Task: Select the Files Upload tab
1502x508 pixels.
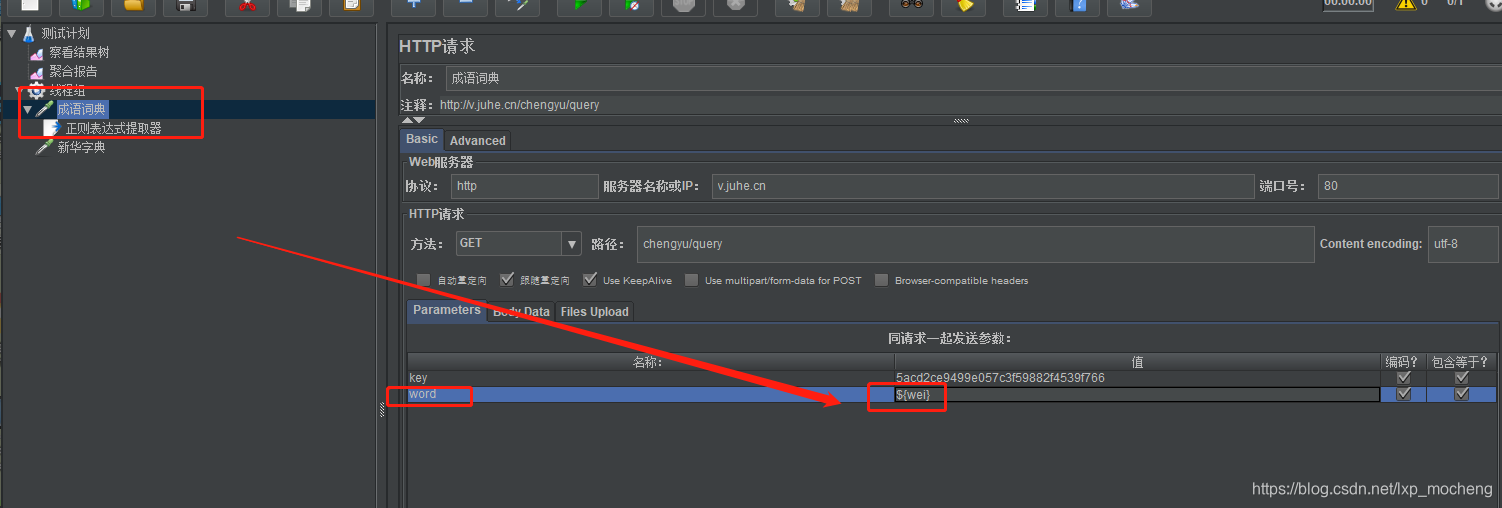Action: tap(595, 312)
